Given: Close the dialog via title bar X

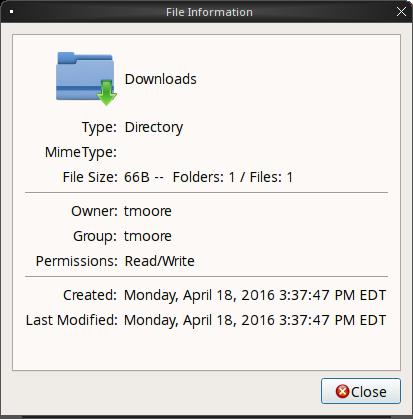Looking at the screenshot, I should (401, 12).
